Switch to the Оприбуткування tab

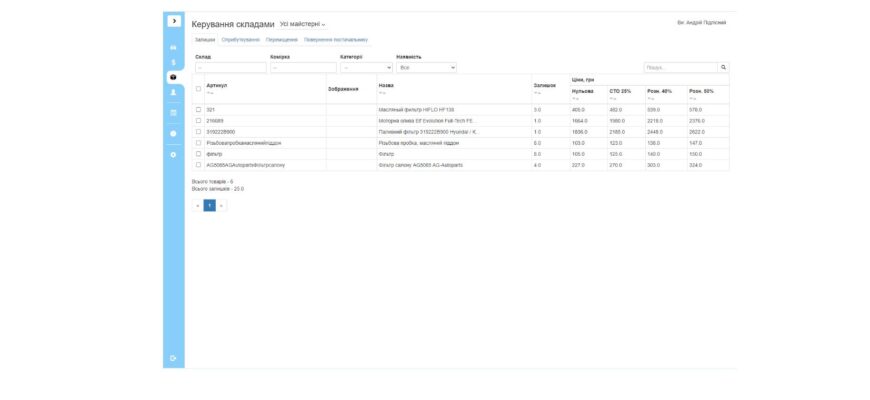click(x=241, y=40)
